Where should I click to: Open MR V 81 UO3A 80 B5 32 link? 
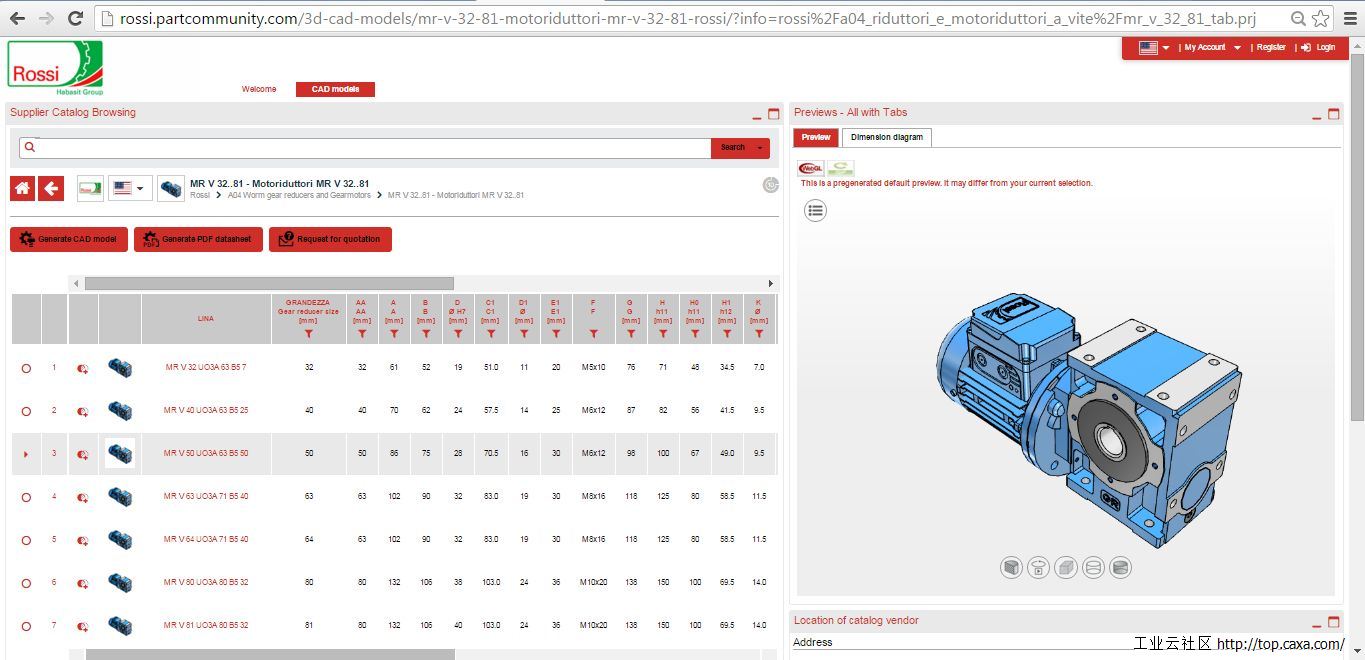[x=205, y=626]
